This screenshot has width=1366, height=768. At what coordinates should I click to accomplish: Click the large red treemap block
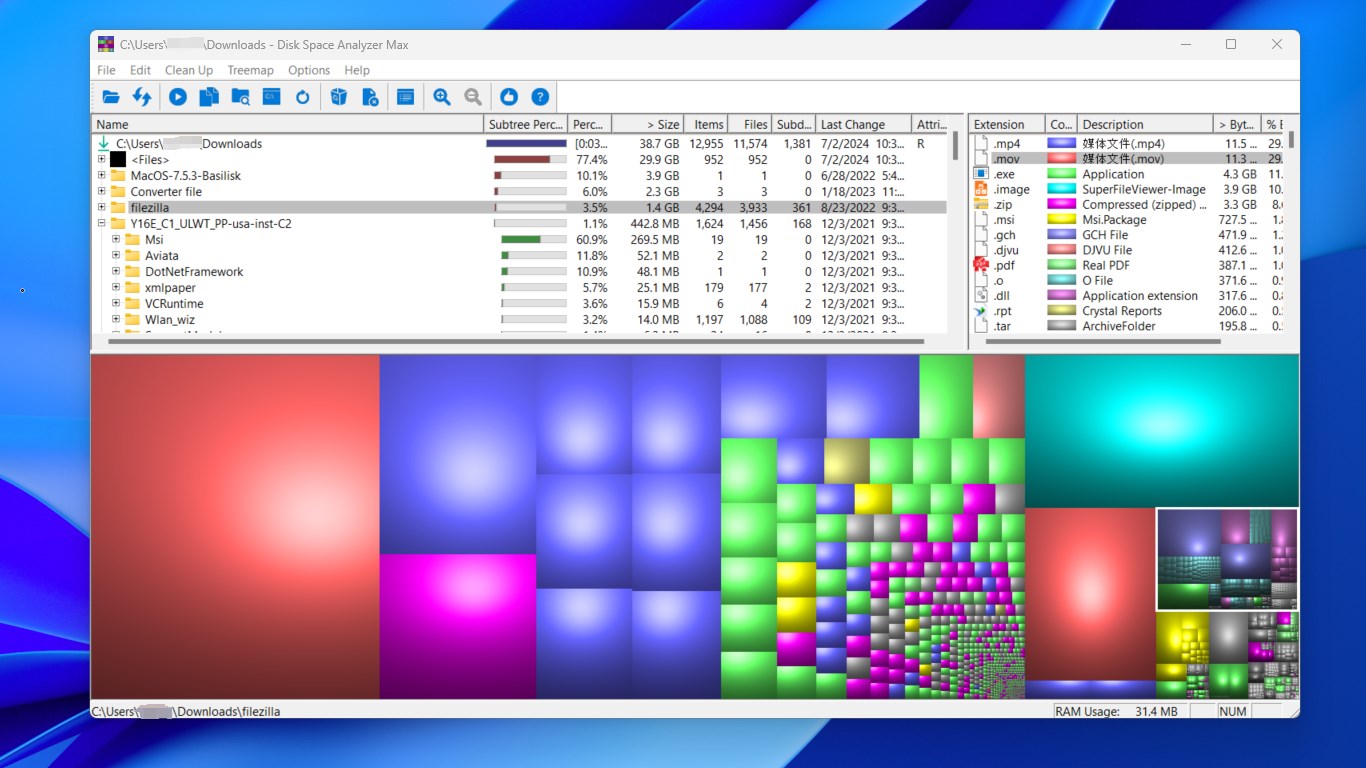(235, 527)
